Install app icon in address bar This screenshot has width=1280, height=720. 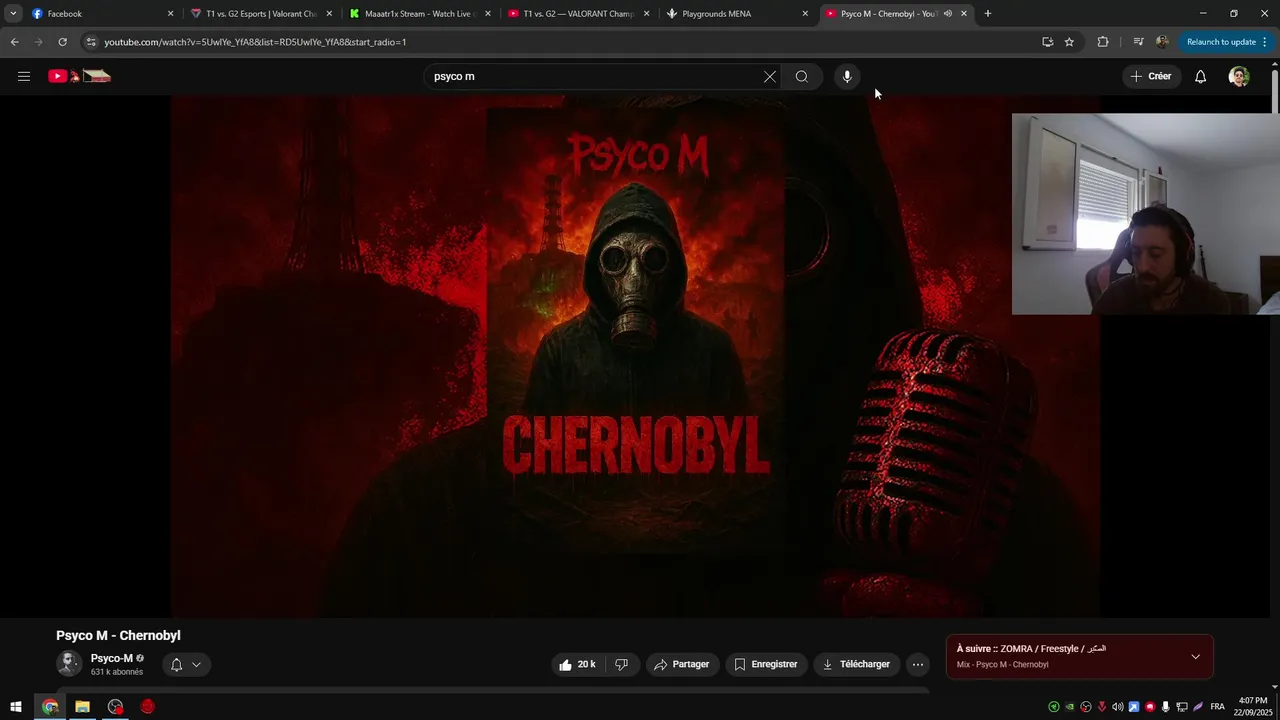pos(1047,42)
